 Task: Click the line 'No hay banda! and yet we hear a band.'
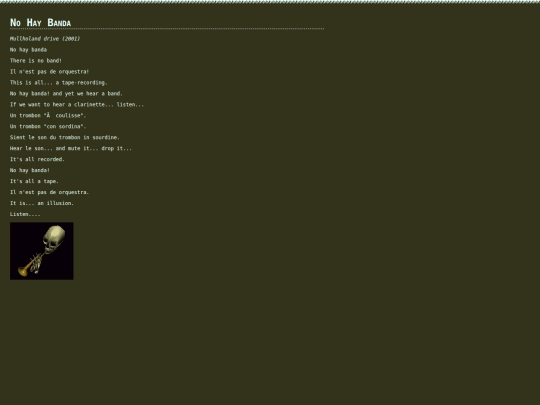click(x=66, y=94)
